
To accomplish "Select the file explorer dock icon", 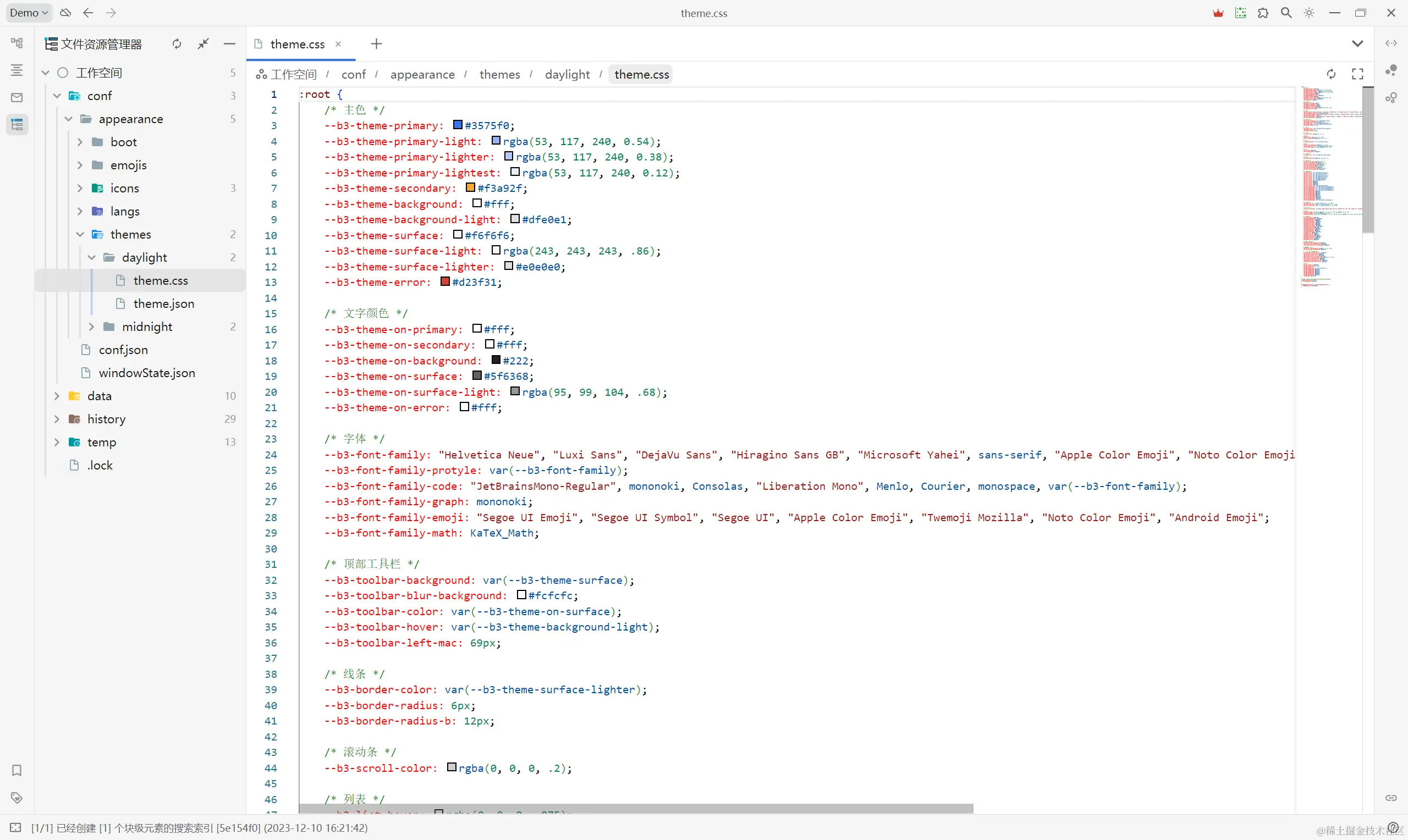I will point(17,125).
